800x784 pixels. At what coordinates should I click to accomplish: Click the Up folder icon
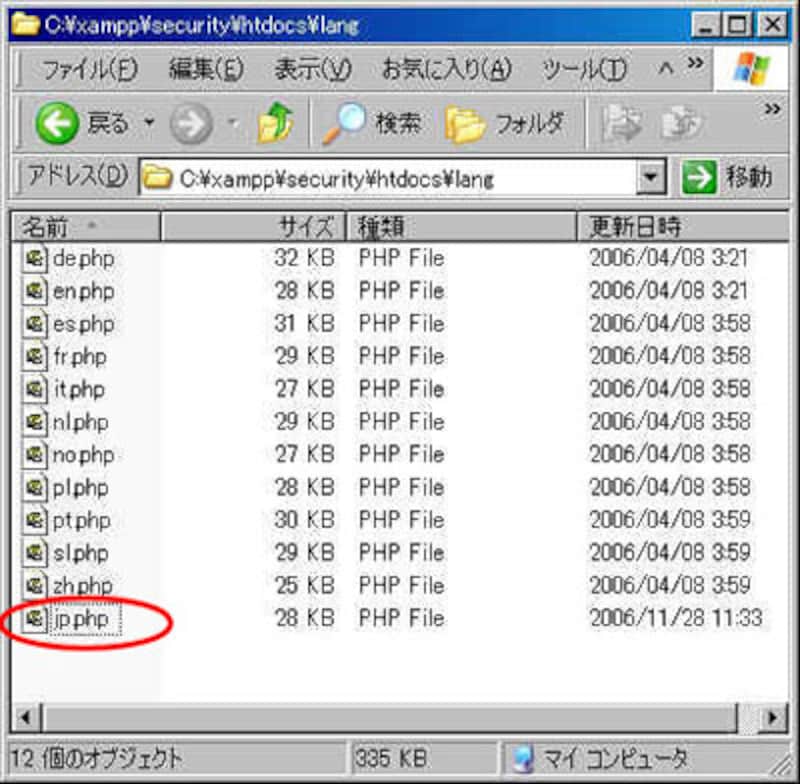pos(275,124)
